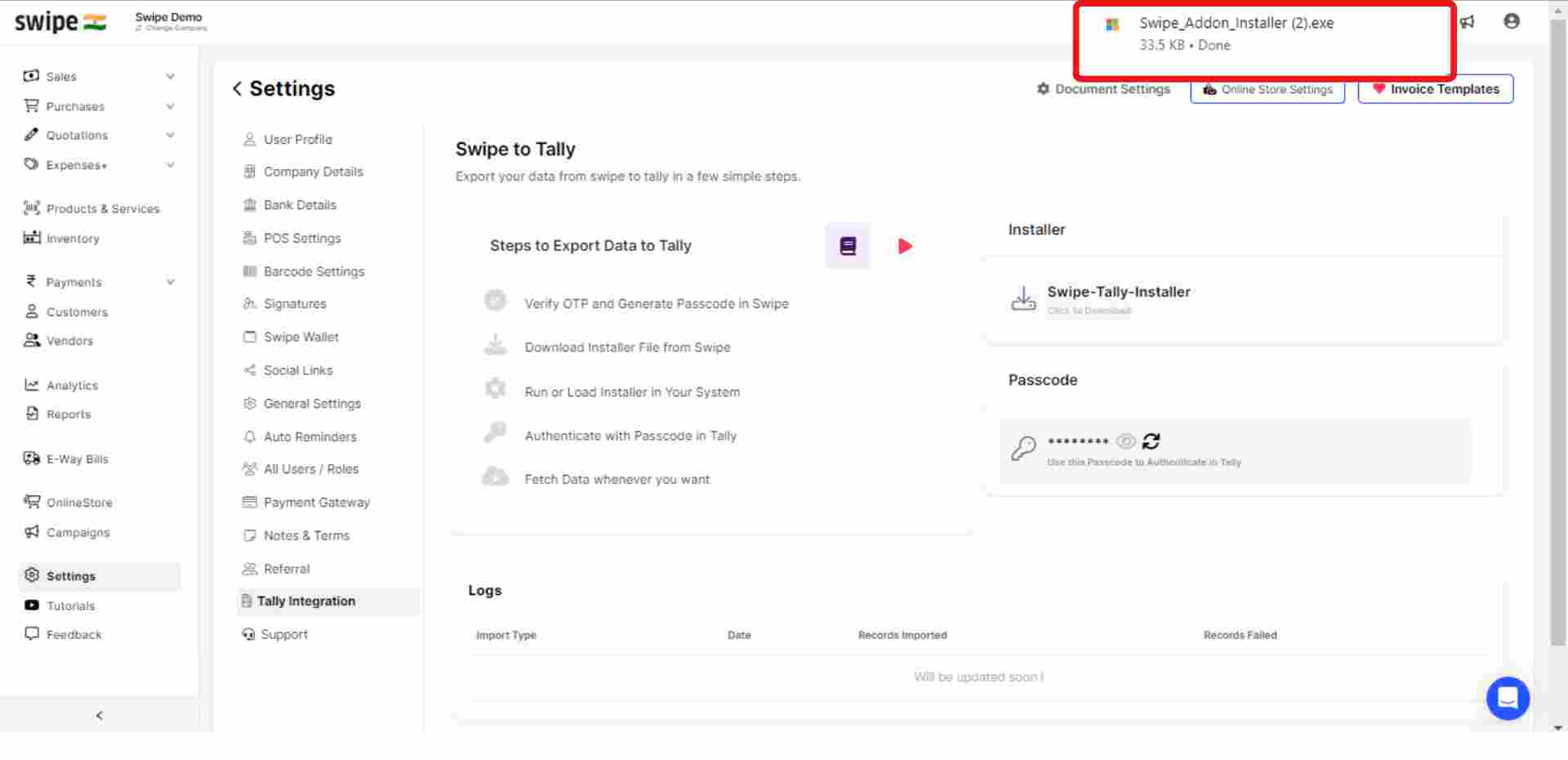Click the 'Import Type' column header

[x=506, y=635]
